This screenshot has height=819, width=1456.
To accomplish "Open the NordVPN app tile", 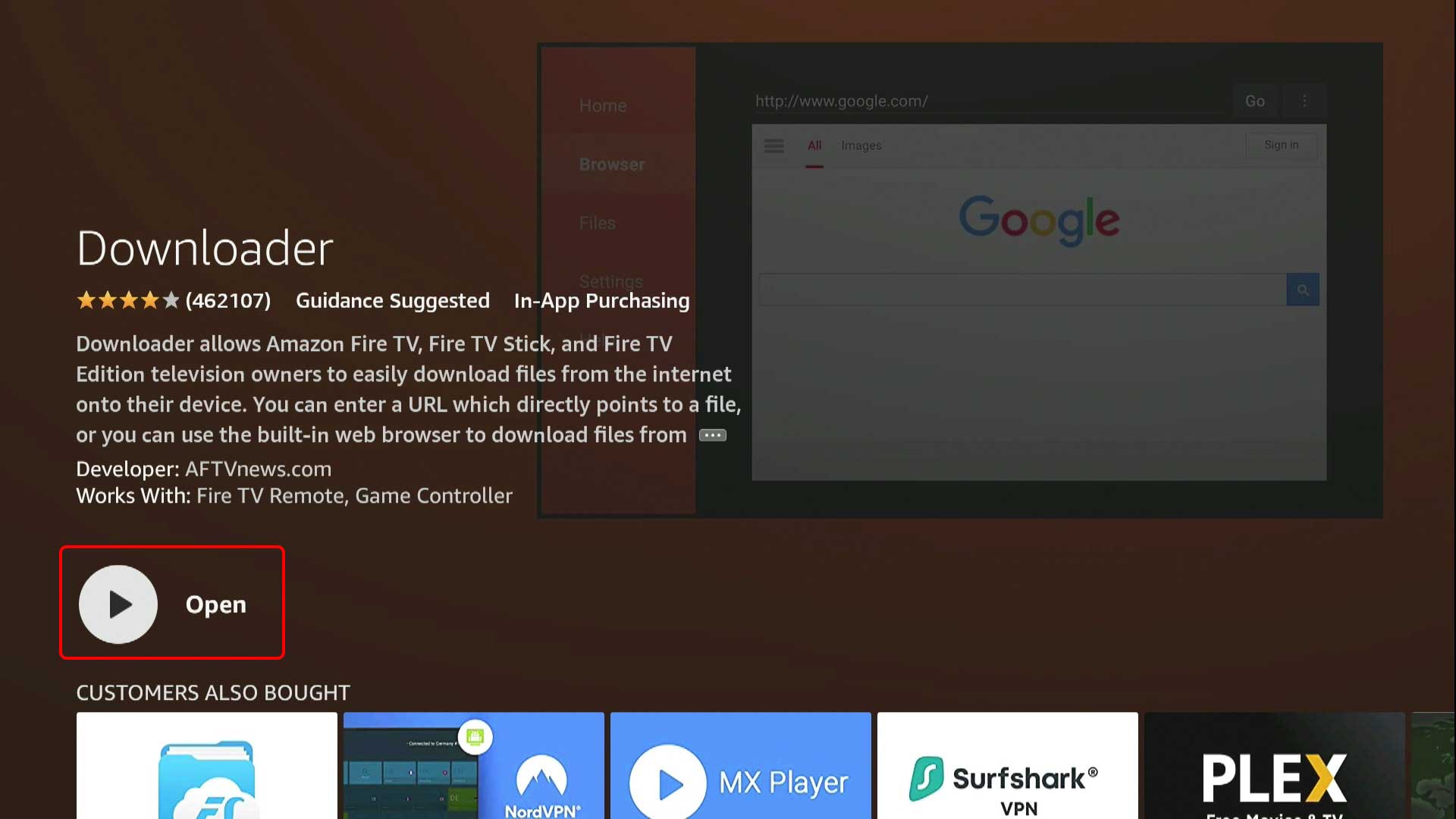I will pyautogui.click(x=473, y=766).
